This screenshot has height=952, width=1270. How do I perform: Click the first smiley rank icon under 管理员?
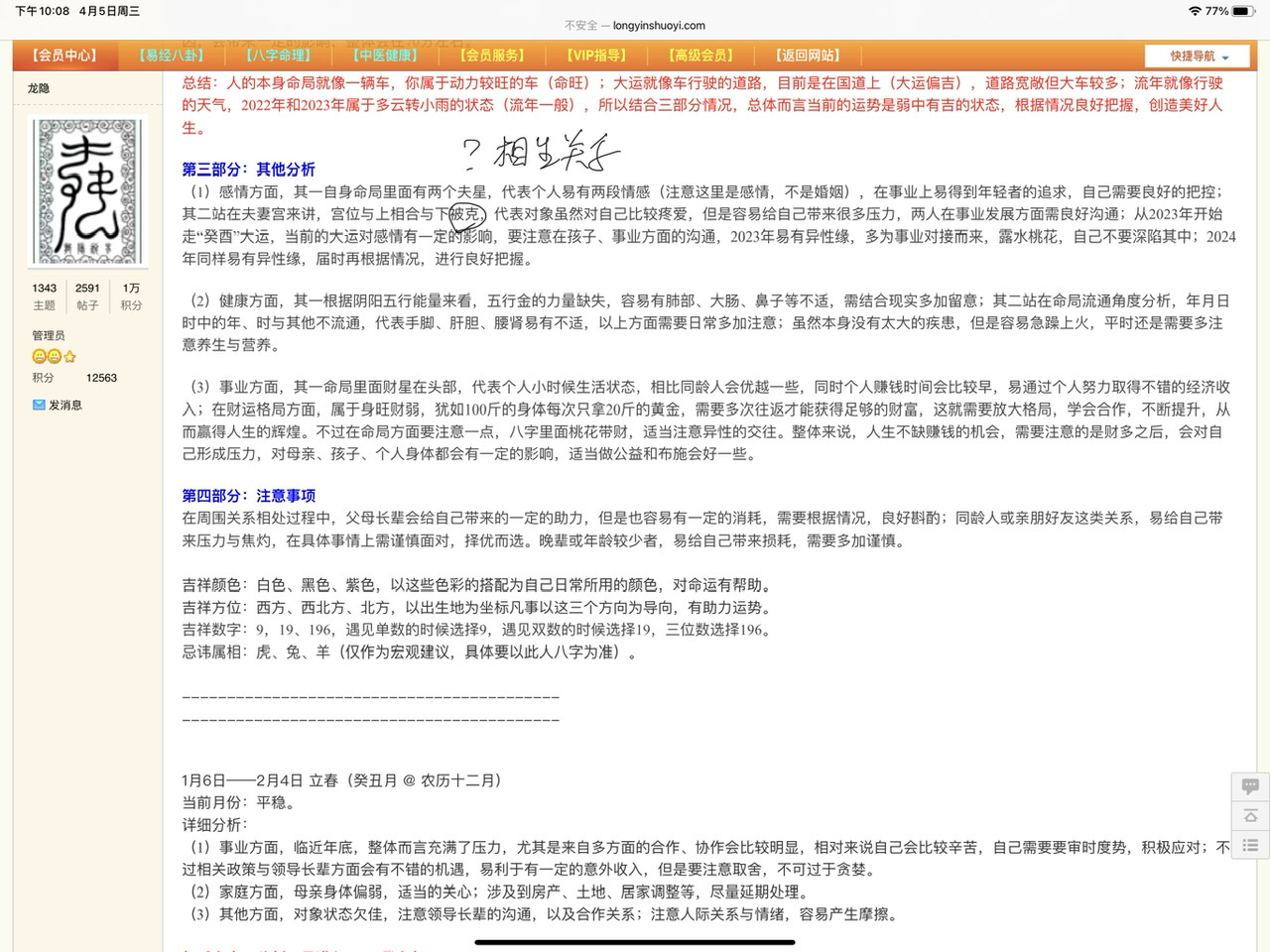[39, 356]
